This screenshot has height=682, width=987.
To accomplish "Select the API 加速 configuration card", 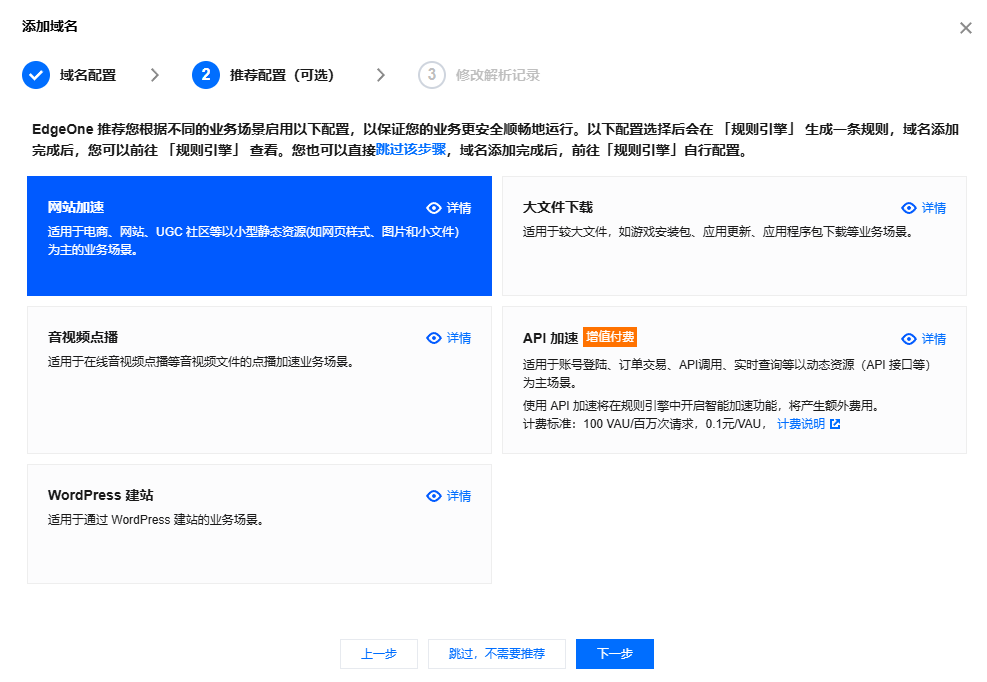I will click(735, 380).
